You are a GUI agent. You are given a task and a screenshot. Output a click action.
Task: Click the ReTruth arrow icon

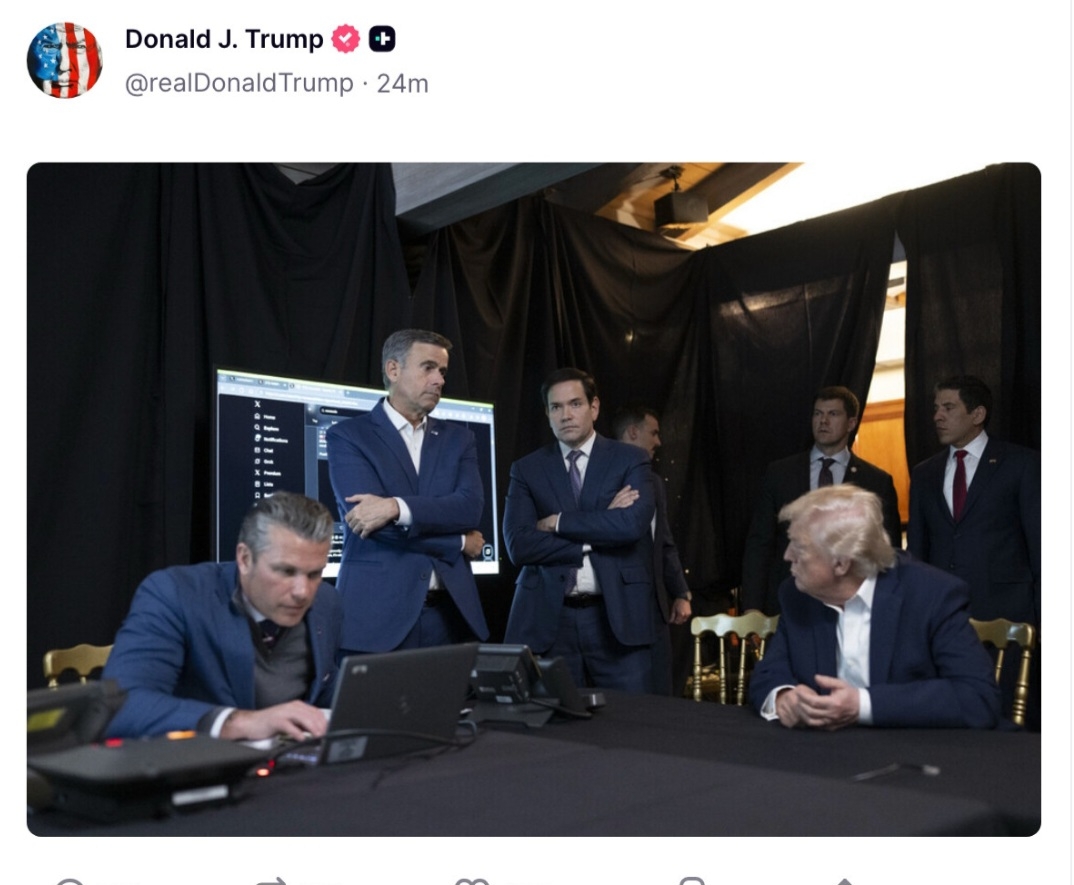click(271, 881)
